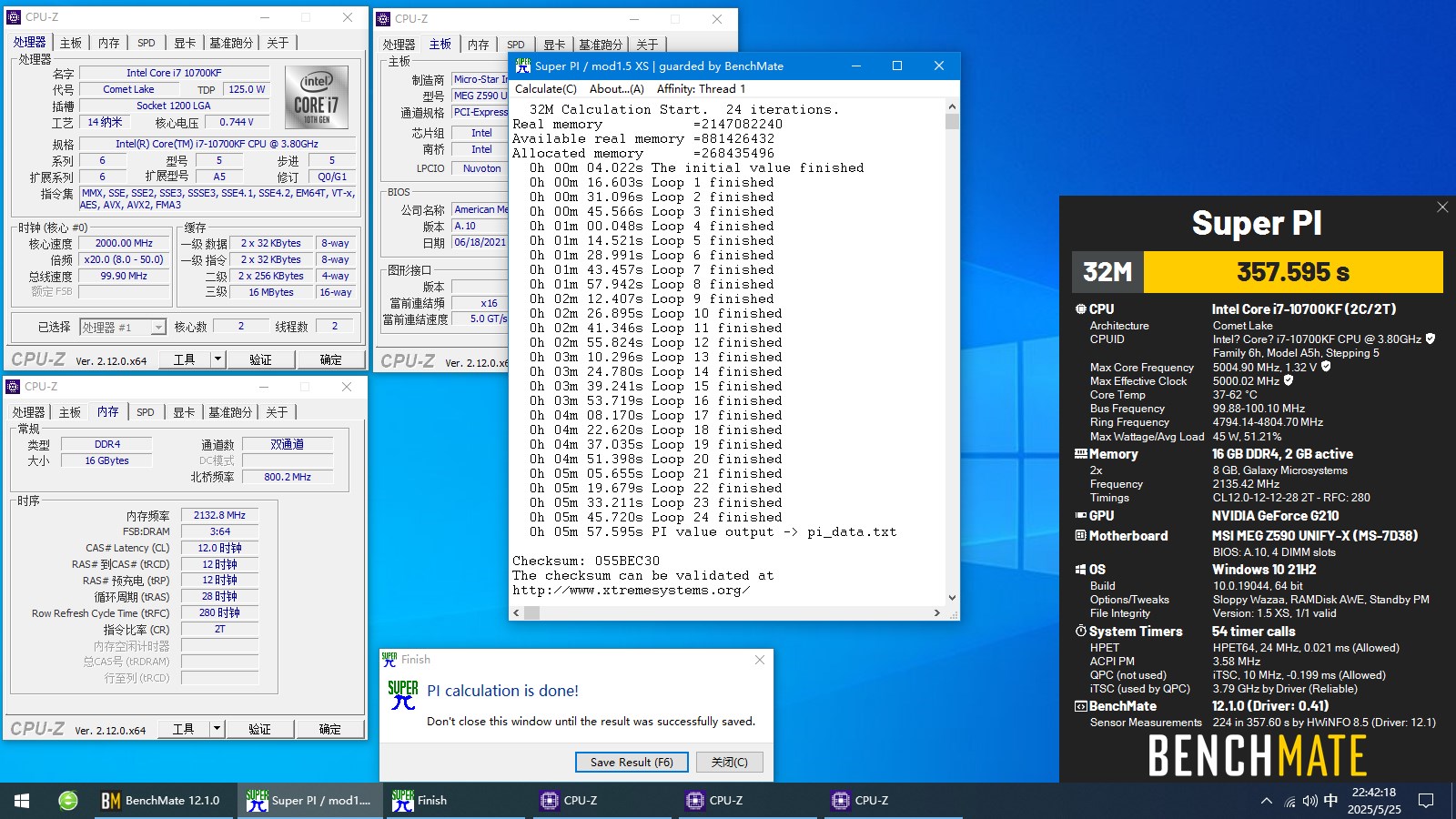Click the CPU-Z icon in processor window title

coord(14,17)
